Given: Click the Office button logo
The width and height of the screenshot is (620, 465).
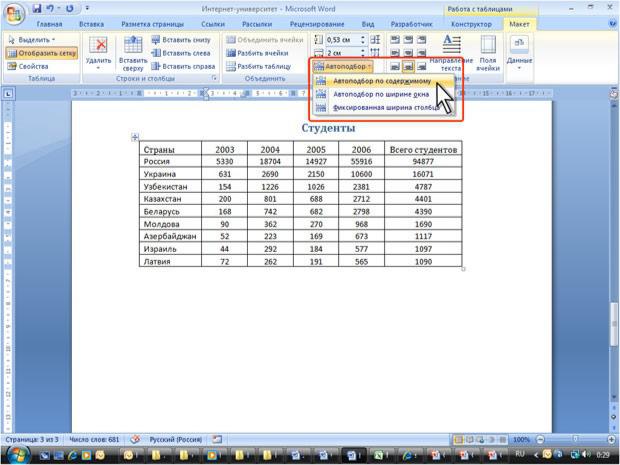Looking at the screenshot, I should pyautogui.click(x=15, y=13).
